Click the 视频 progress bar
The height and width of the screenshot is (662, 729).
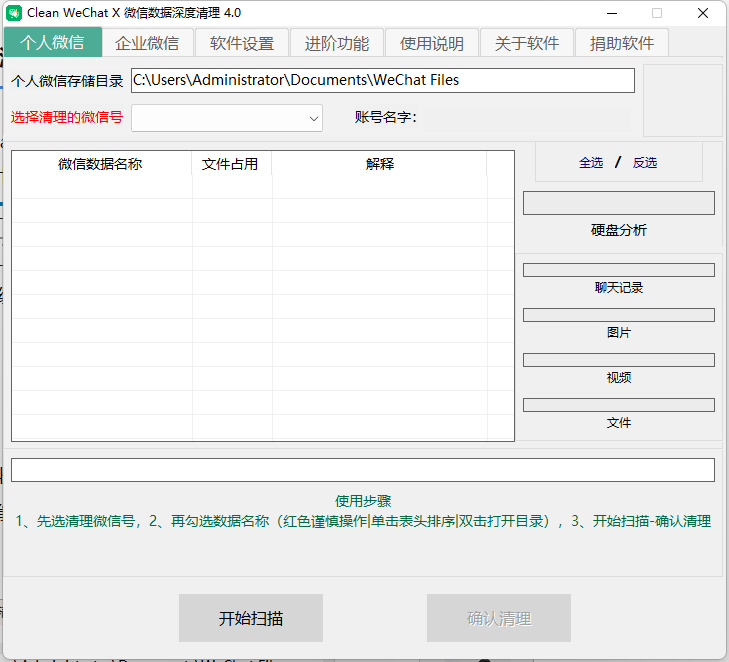pyautogui.click(x=618, y=360)
